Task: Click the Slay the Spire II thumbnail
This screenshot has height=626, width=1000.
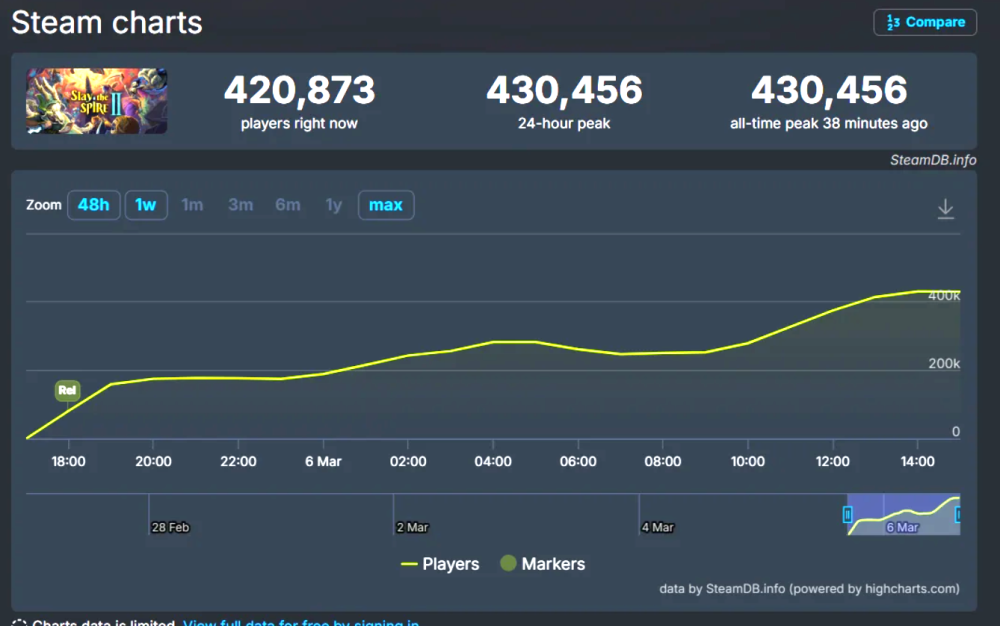Action: click(97, 101)
